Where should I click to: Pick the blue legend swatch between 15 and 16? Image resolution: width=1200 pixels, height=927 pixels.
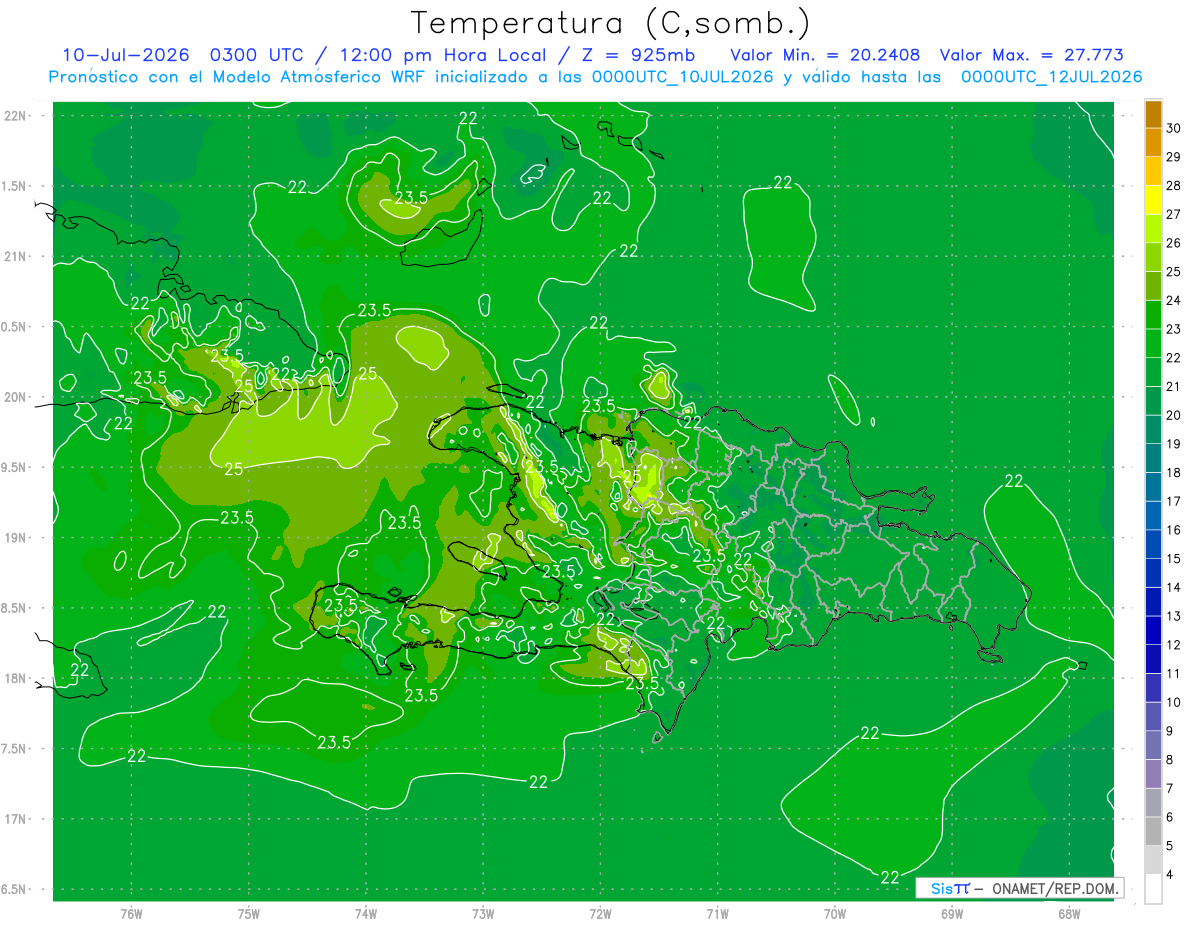tap(1153, 545)
